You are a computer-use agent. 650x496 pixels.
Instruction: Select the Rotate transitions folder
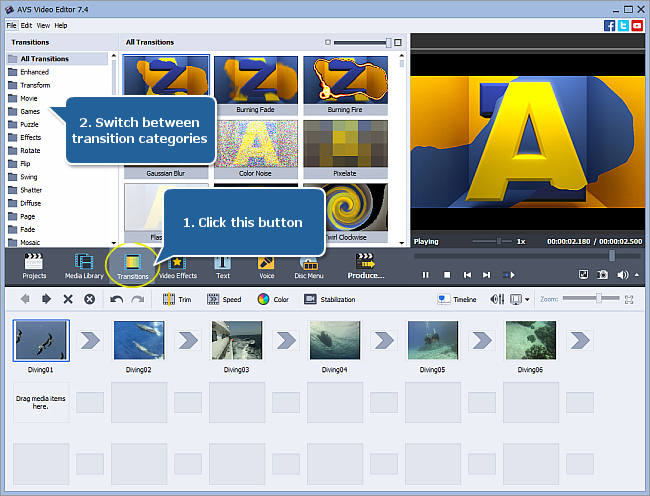tap(24, 150)
